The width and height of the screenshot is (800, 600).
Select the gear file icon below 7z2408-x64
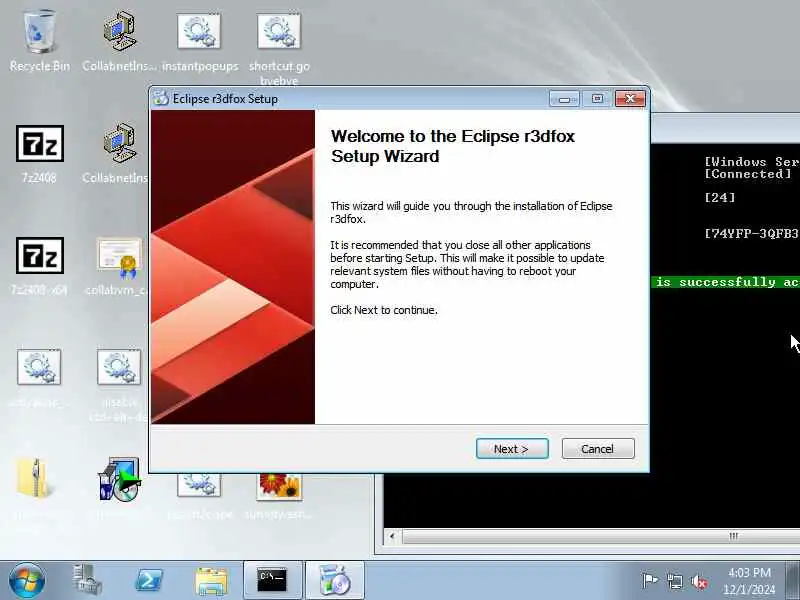[39, 367]
